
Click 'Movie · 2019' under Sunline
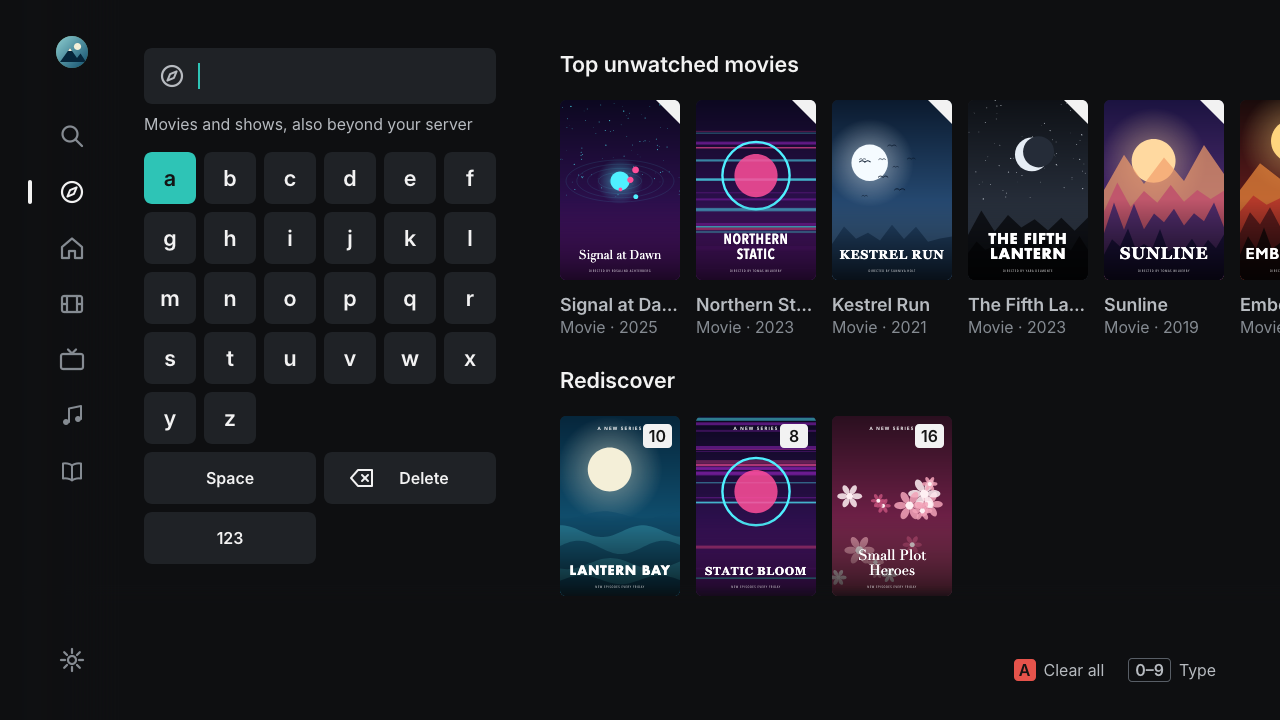[x=1151, y=327]
